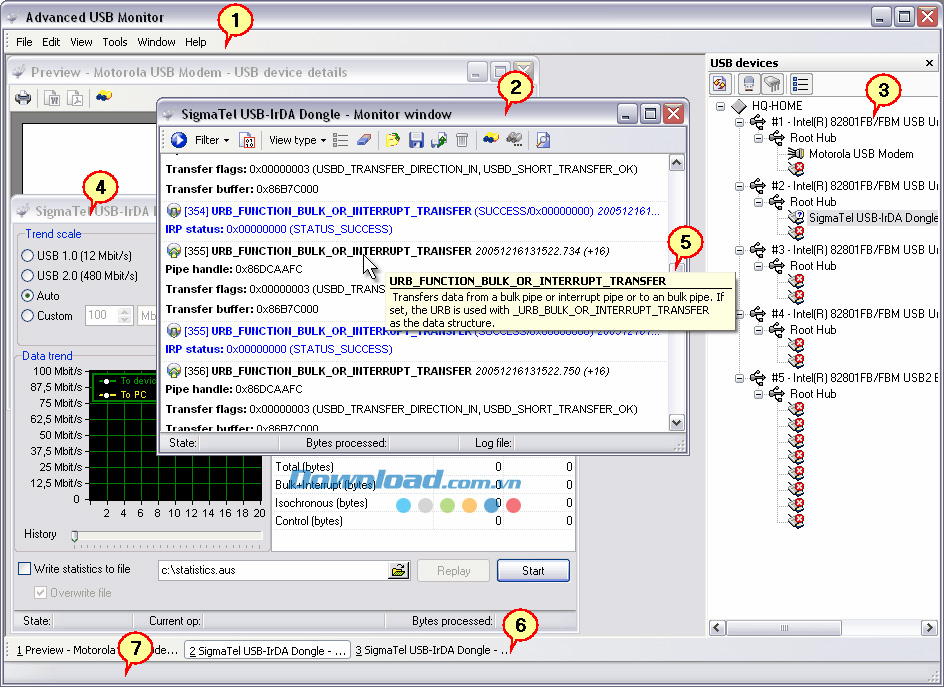Collapse the #5 Intel USB2 controller node

coord(739,378)
